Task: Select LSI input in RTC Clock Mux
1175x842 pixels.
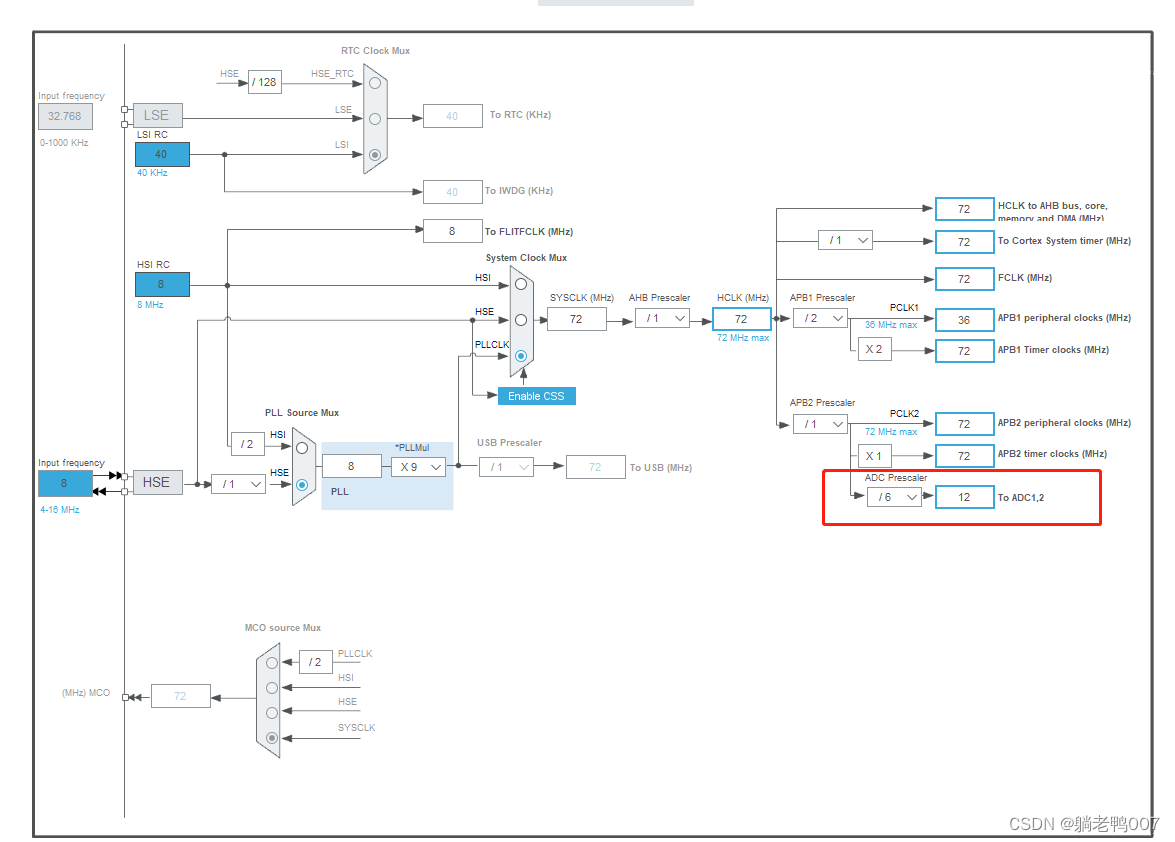Action: point(375,155)
